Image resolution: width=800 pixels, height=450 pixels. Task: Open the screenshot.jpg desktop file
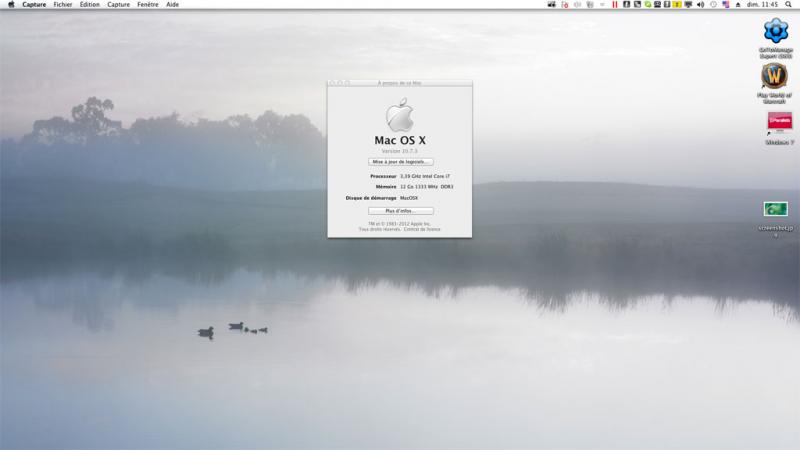pos(776,209)
